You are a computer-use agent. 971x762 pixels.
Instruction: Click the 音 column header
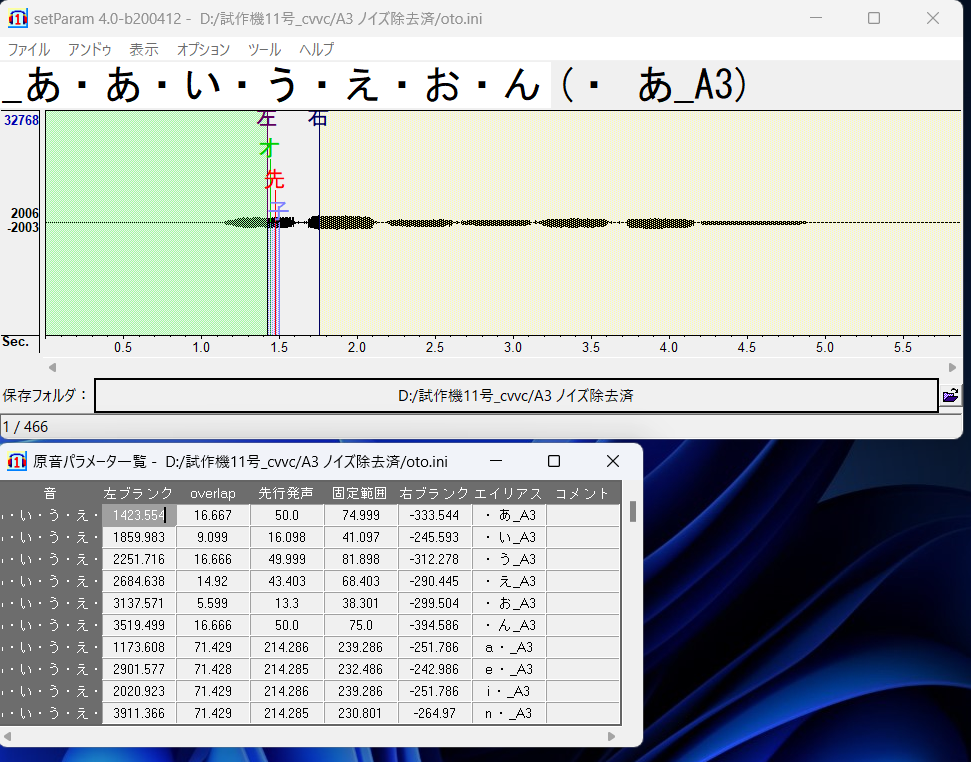[x=50, y=493]
